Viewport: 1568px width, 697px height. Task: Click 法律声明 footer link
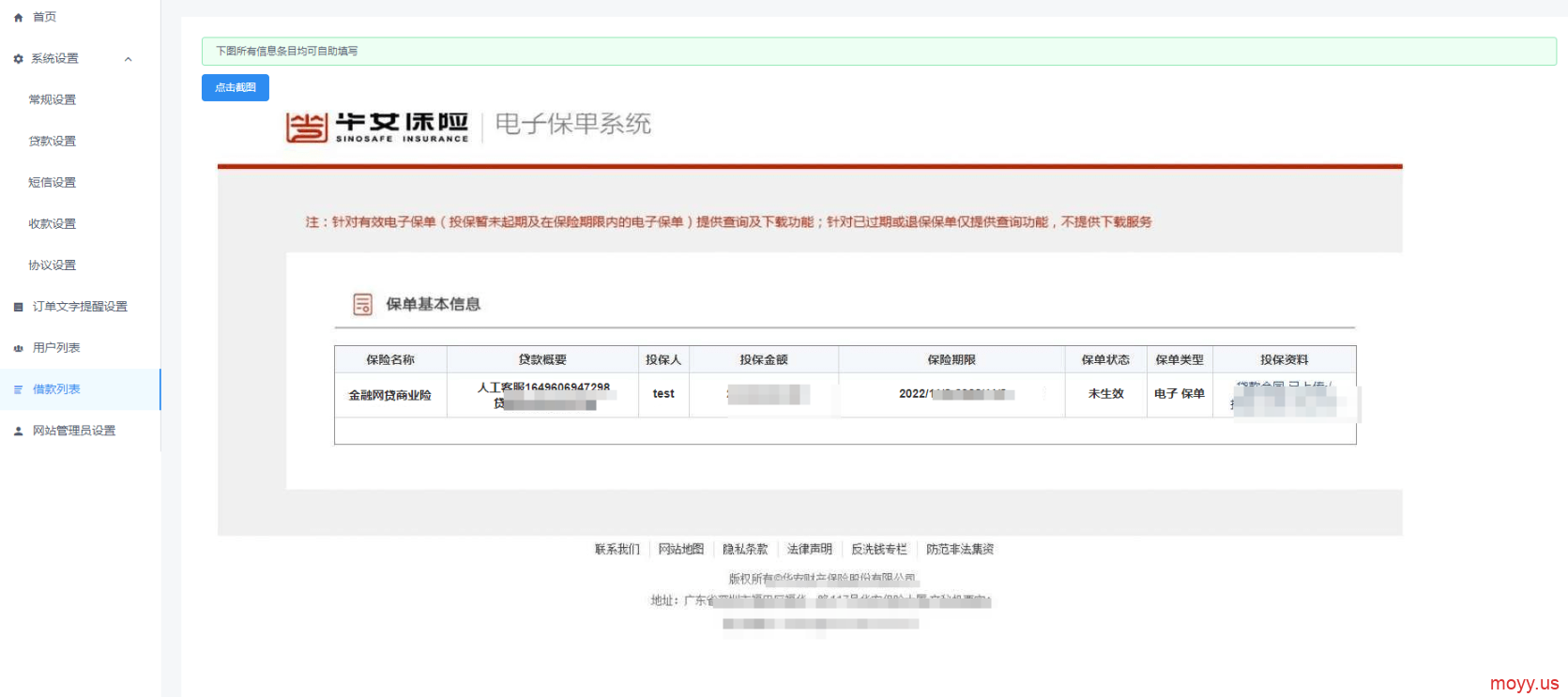tap(809, 549)
